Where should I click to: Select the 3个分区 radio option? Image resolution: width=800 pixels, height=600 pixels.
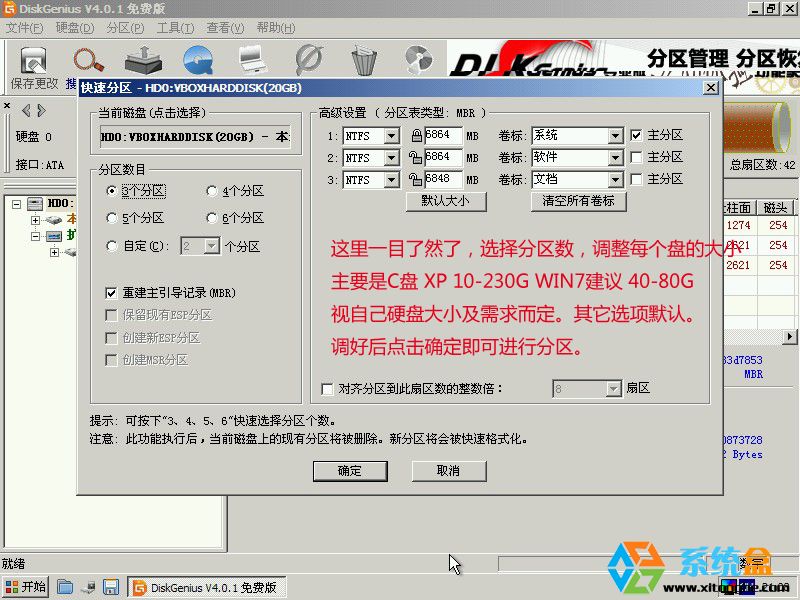[x=111, y=191]
